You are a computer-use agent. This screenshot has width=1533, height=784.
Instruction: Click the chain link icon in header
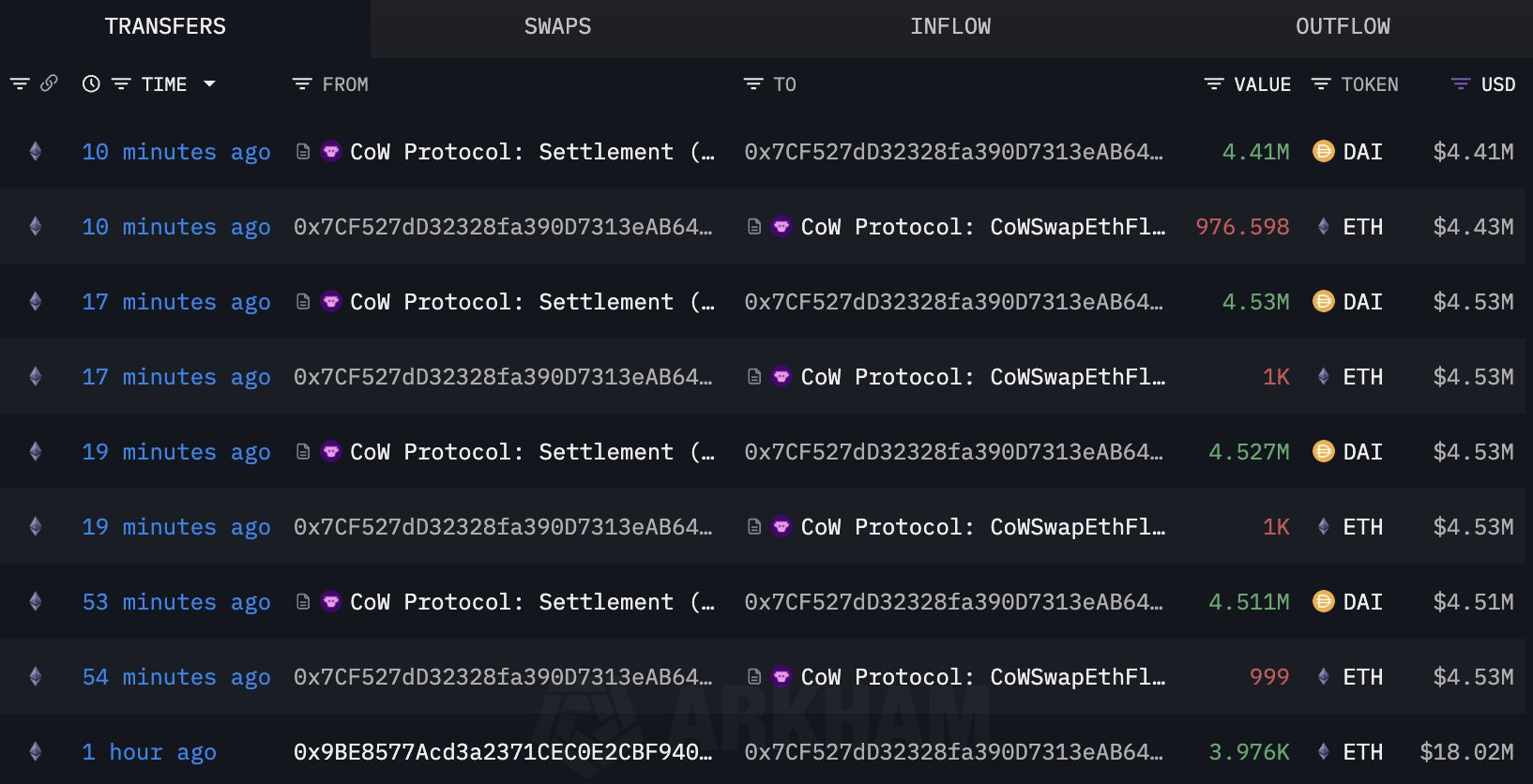50,83
